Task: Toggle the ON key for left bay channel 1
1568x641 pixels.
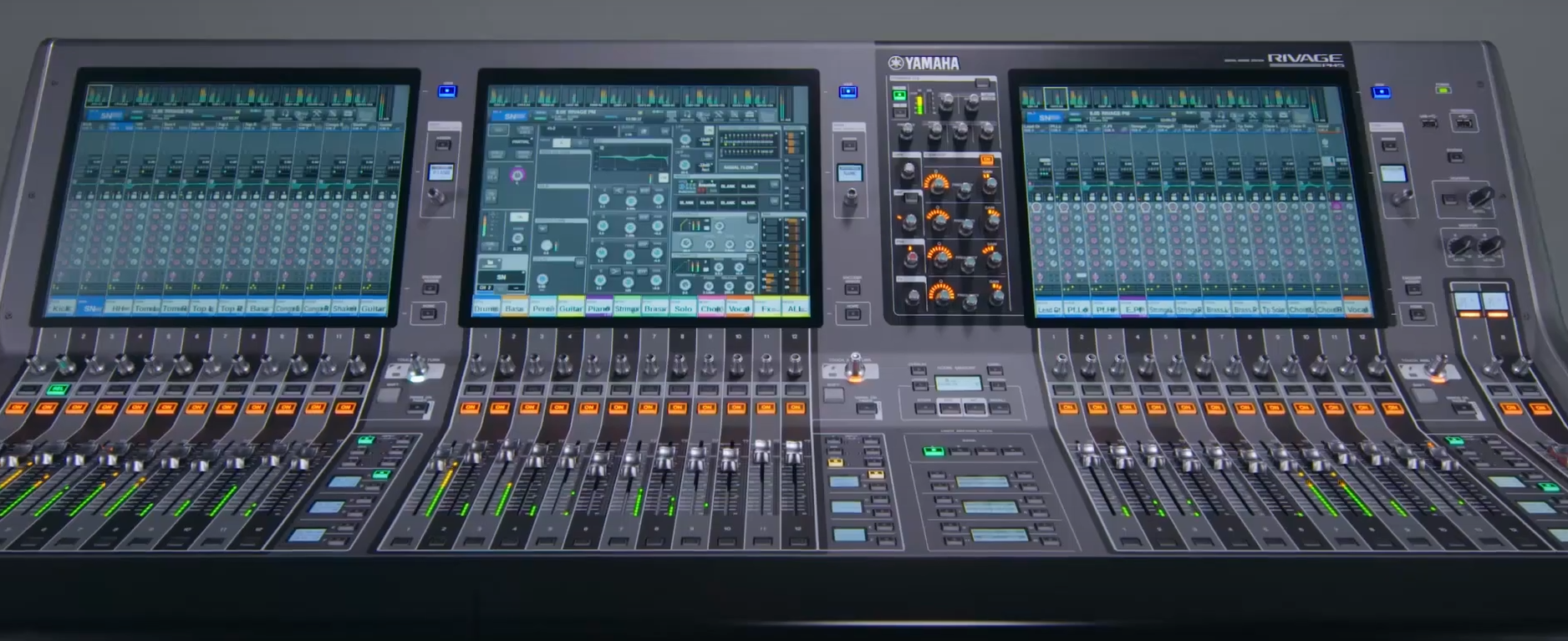Action: (x=17, y=408)
